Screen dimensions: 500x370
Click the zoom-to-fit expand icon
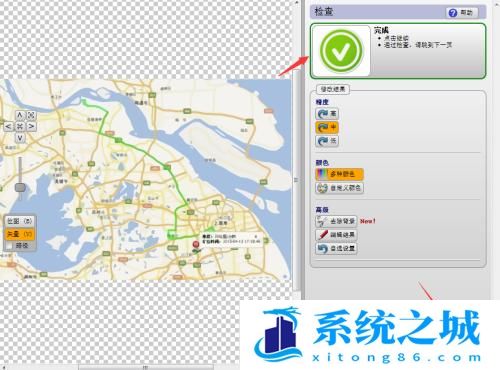[x=31, y=115]
